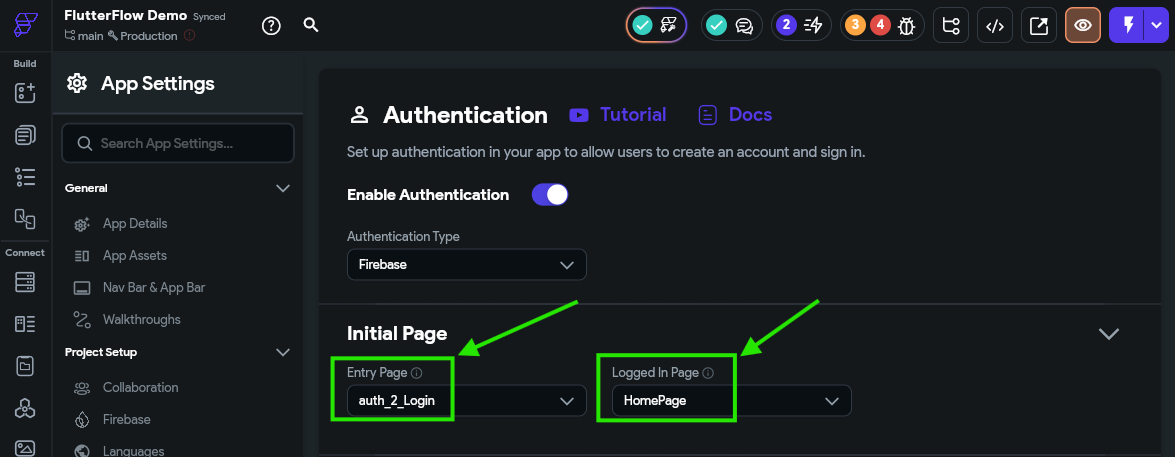
Task: Open App Assets settings
Action: pyautogui.click(x=135, y=255)
